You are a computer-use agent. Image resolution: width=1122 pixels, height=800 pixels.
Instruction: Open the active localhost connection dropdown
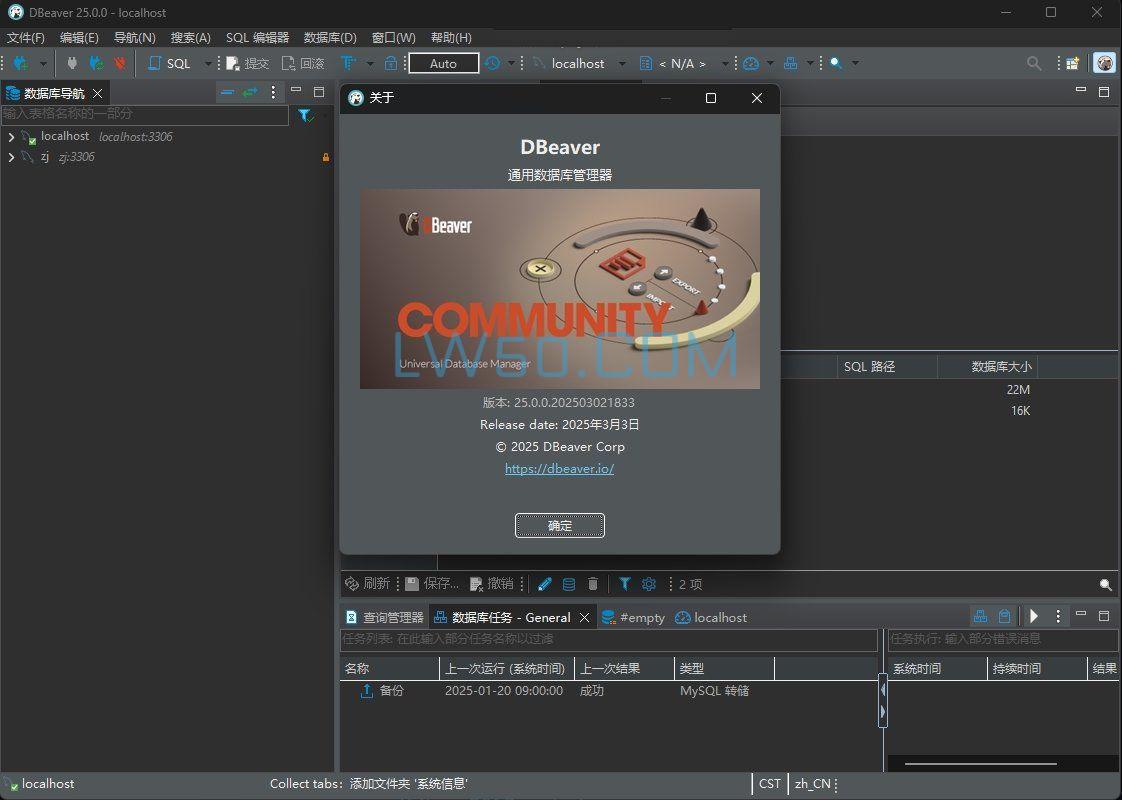point(578,63)
